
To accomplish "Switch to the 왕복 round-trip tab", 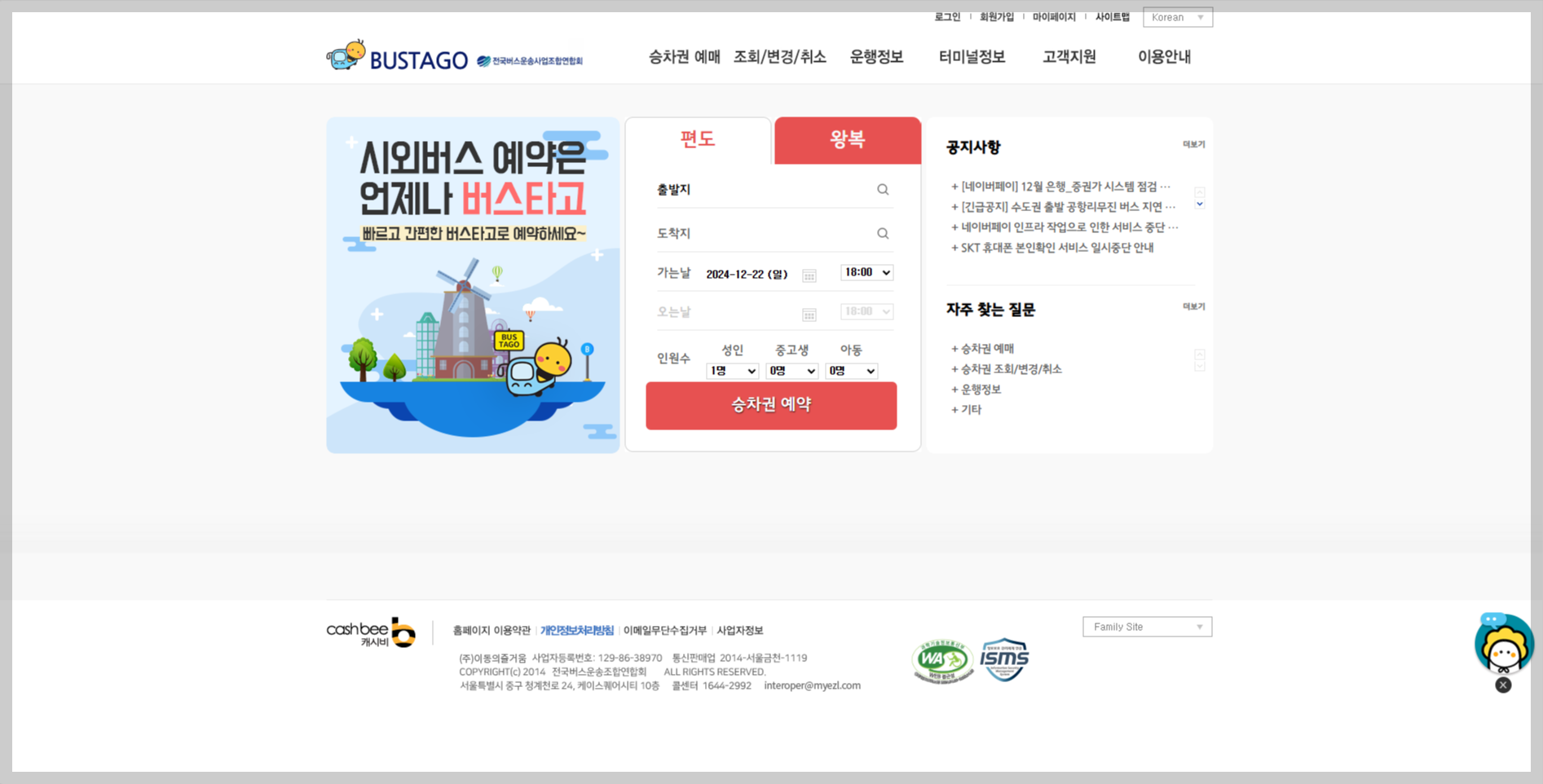I will coord(847,139).
